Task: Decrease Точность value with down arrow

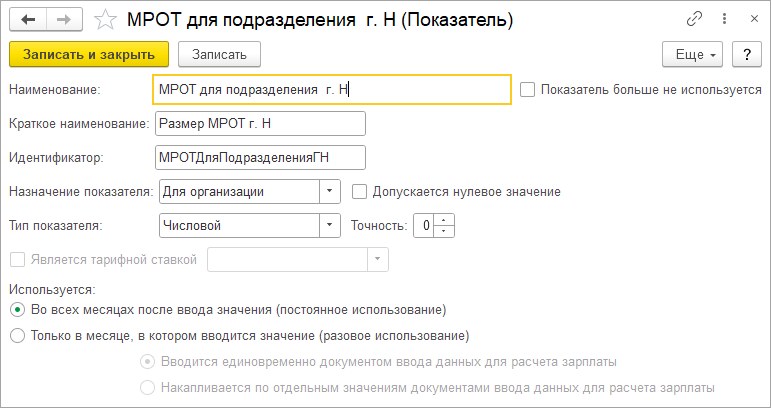Action: (x=444, y=231)
